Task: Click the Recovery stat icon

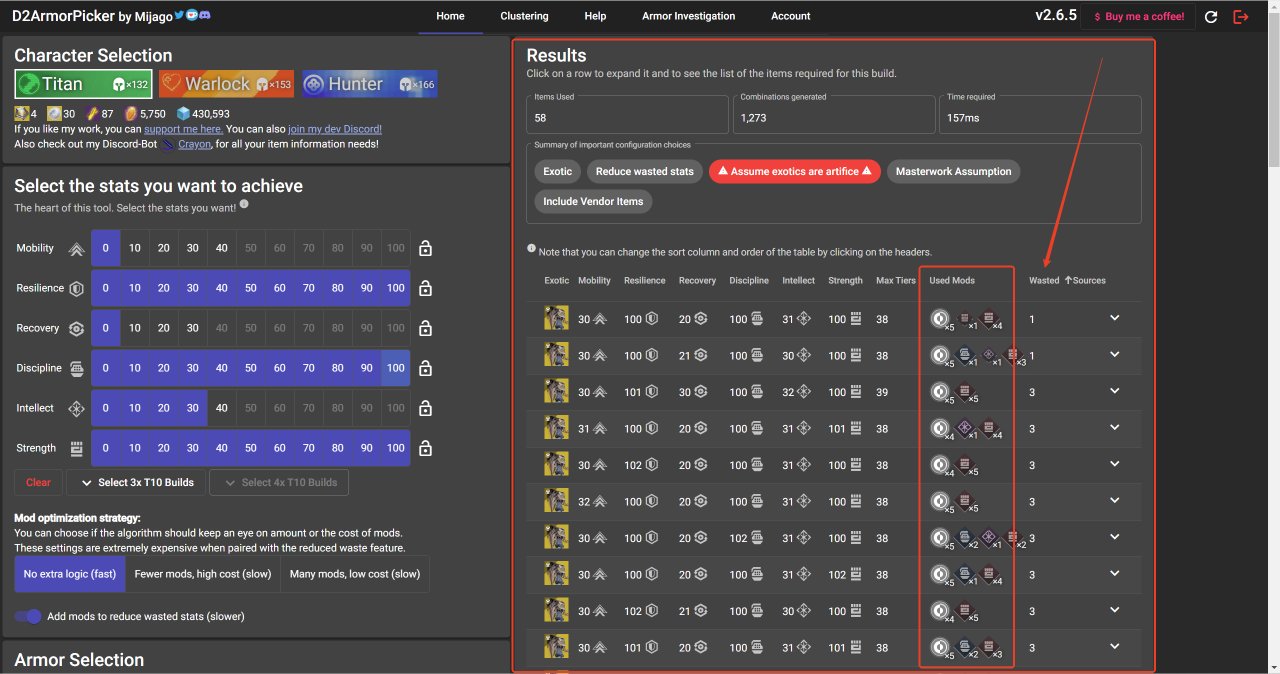Action: click(x=76, y=329)
